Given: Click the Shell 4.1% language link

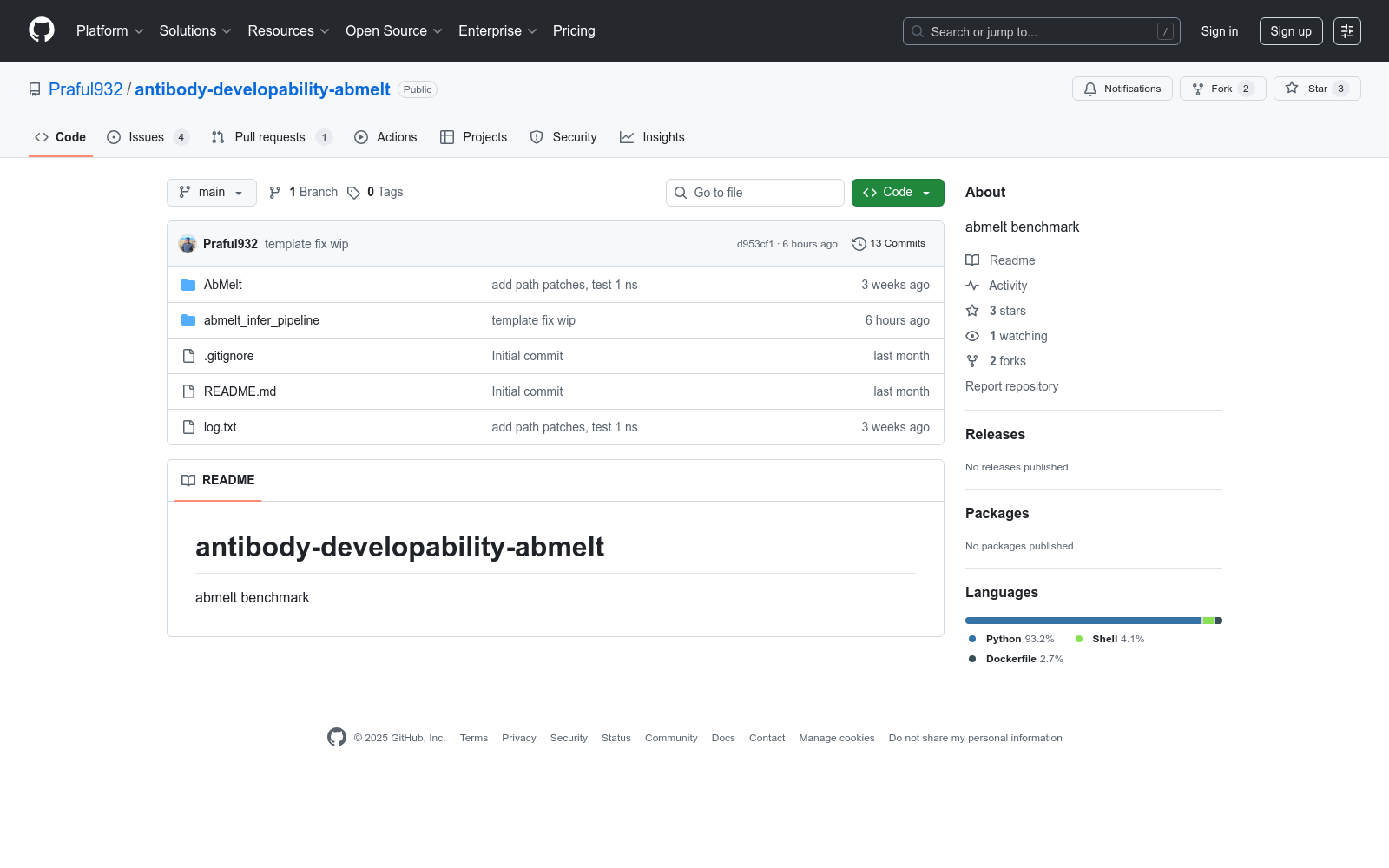Looking at the screenshot, I should click(1109, 639).
